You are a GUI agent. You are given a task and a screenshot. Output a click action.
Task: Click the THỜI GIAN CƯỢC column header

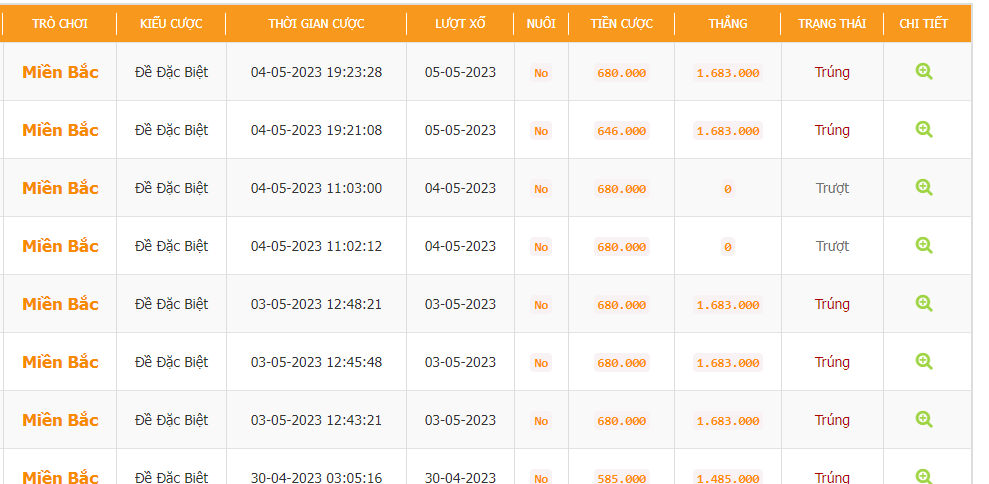pos(316,24)
